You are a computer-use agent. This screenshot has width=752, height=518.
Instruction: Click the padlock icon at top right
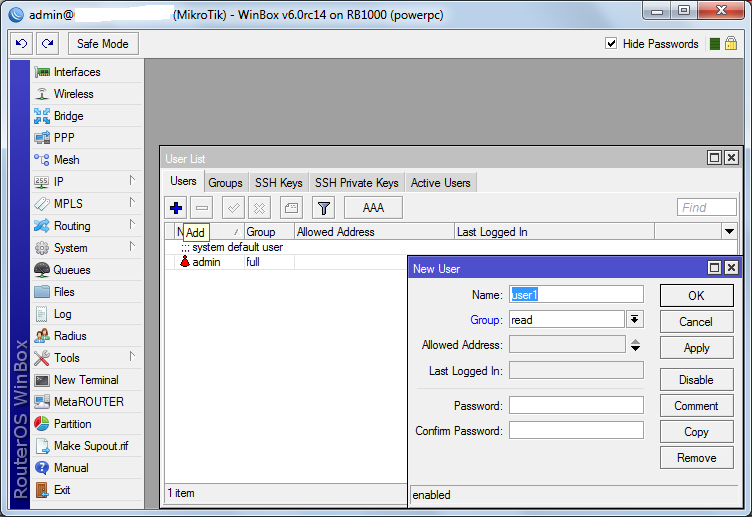(731, 44)
